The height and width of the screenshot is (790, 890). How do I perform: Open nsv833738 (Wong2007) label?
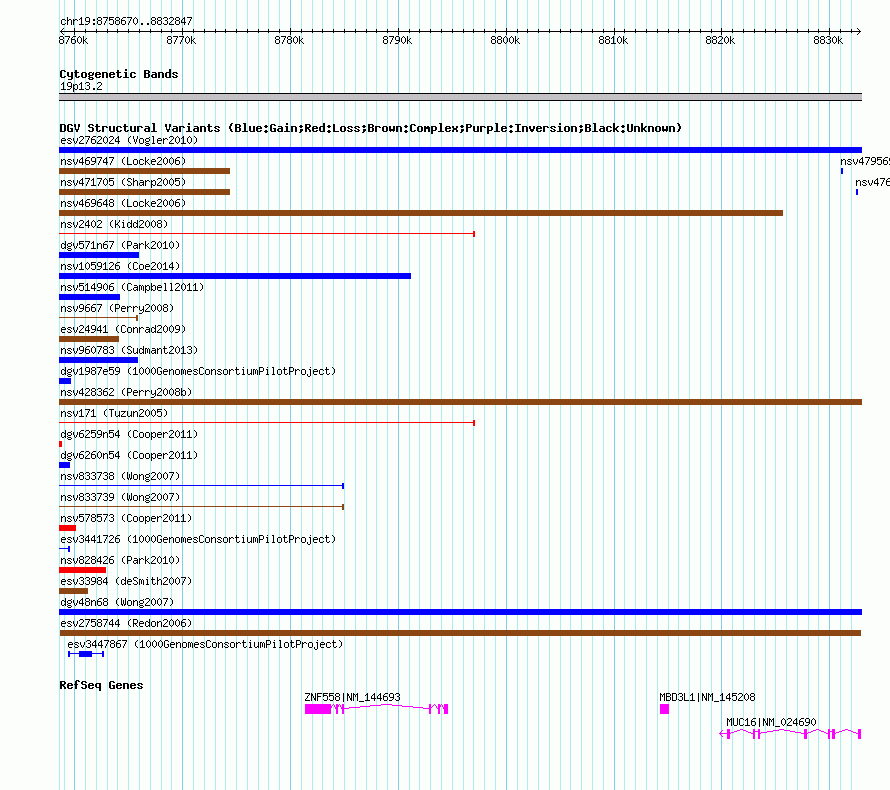pos(120,476)
